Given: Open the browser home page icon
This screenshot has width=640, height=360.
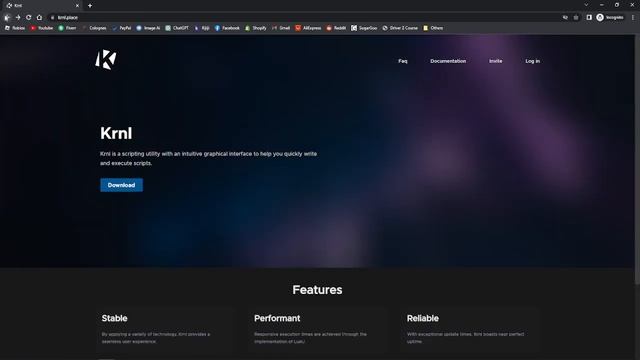Looking at the screenshot, I should [x=39, y=18].
